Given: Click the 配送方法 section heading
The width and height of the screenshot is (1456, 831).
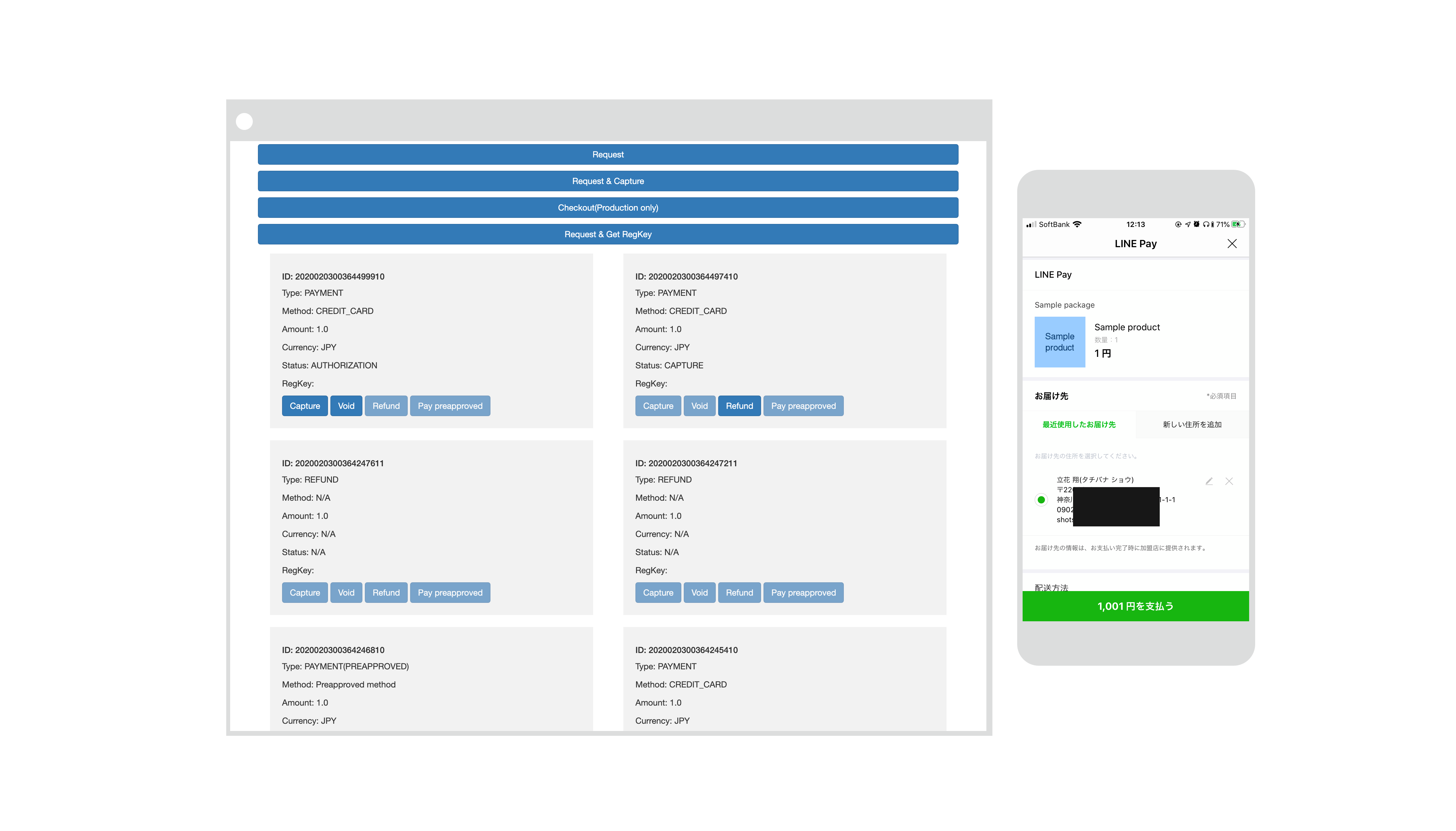Looking at the screenshot, I should [x=1051, y=587].
